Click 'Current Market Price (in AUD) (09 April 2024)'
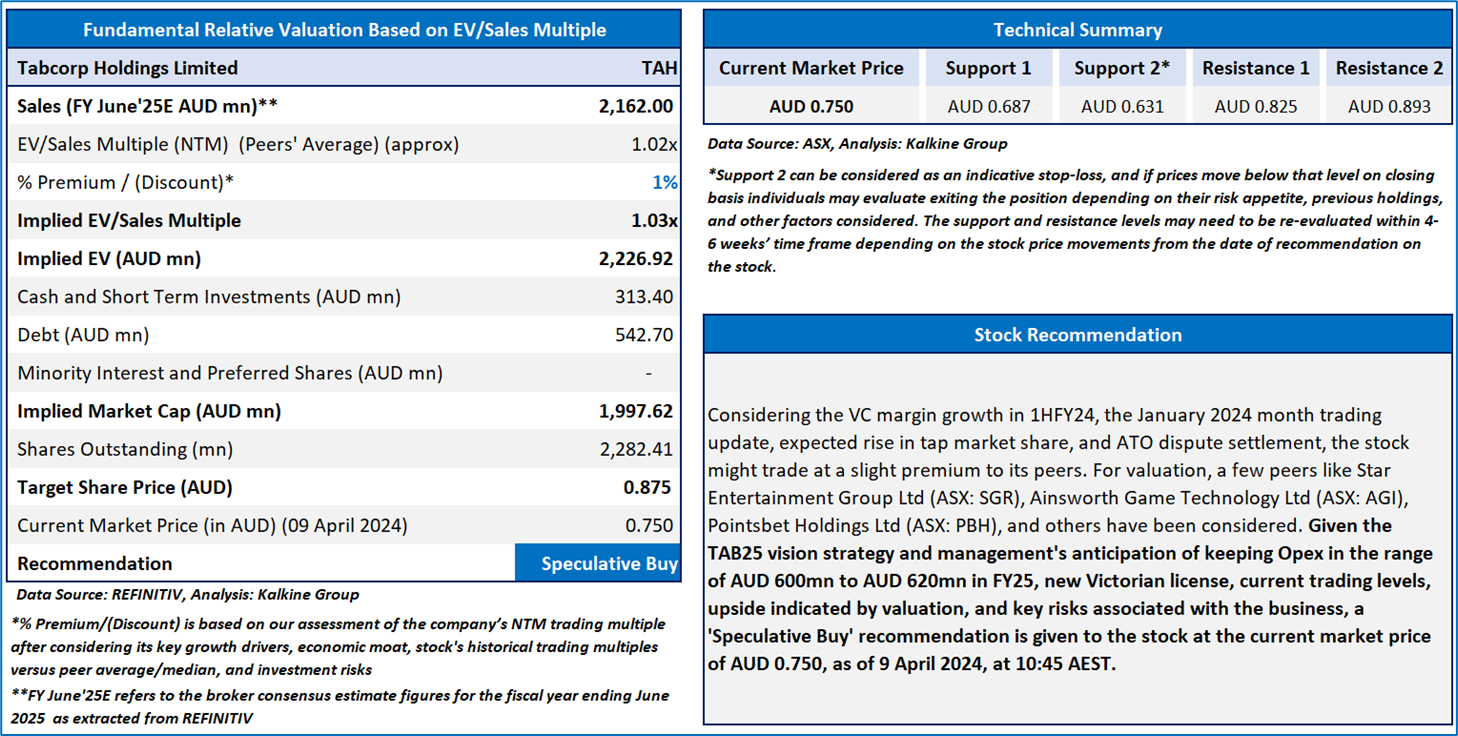Viewport: 1458px width, 736px height. (x=212, y=526)
